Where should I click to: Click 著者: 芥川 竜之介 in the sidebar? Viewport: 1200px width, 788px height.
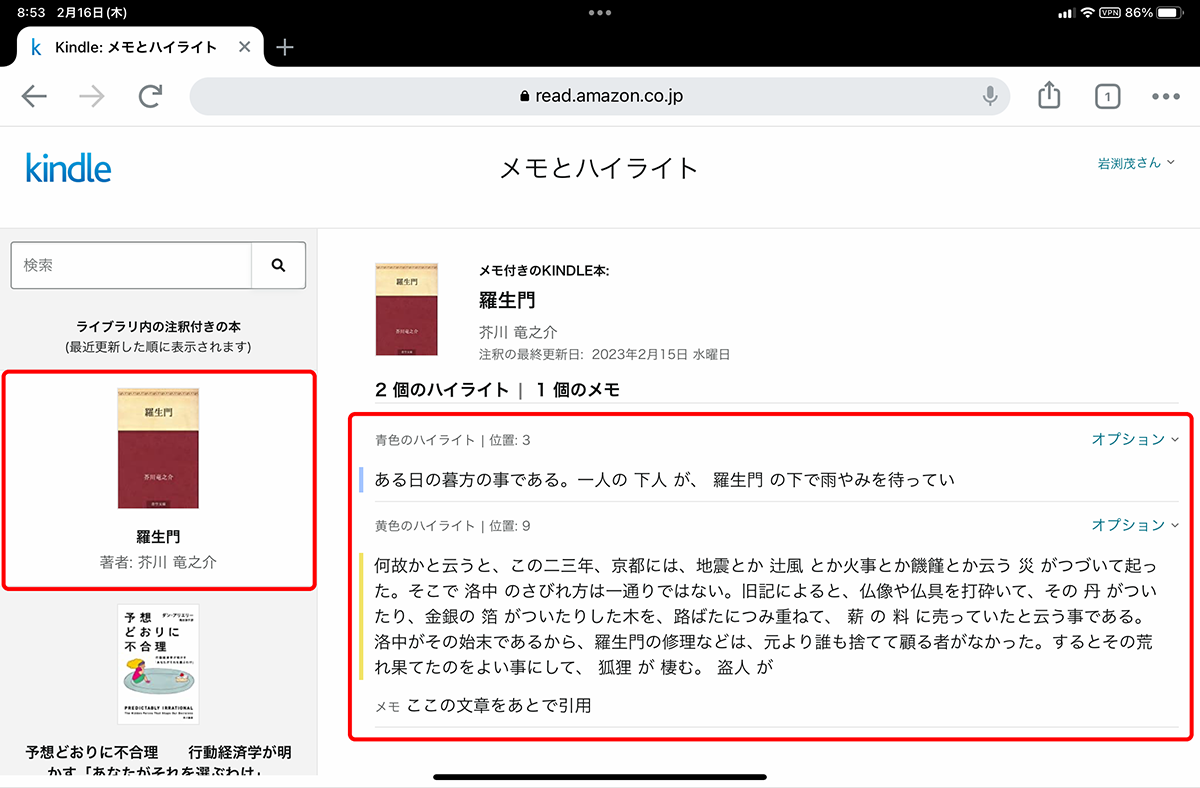click(x=158, y=562)
